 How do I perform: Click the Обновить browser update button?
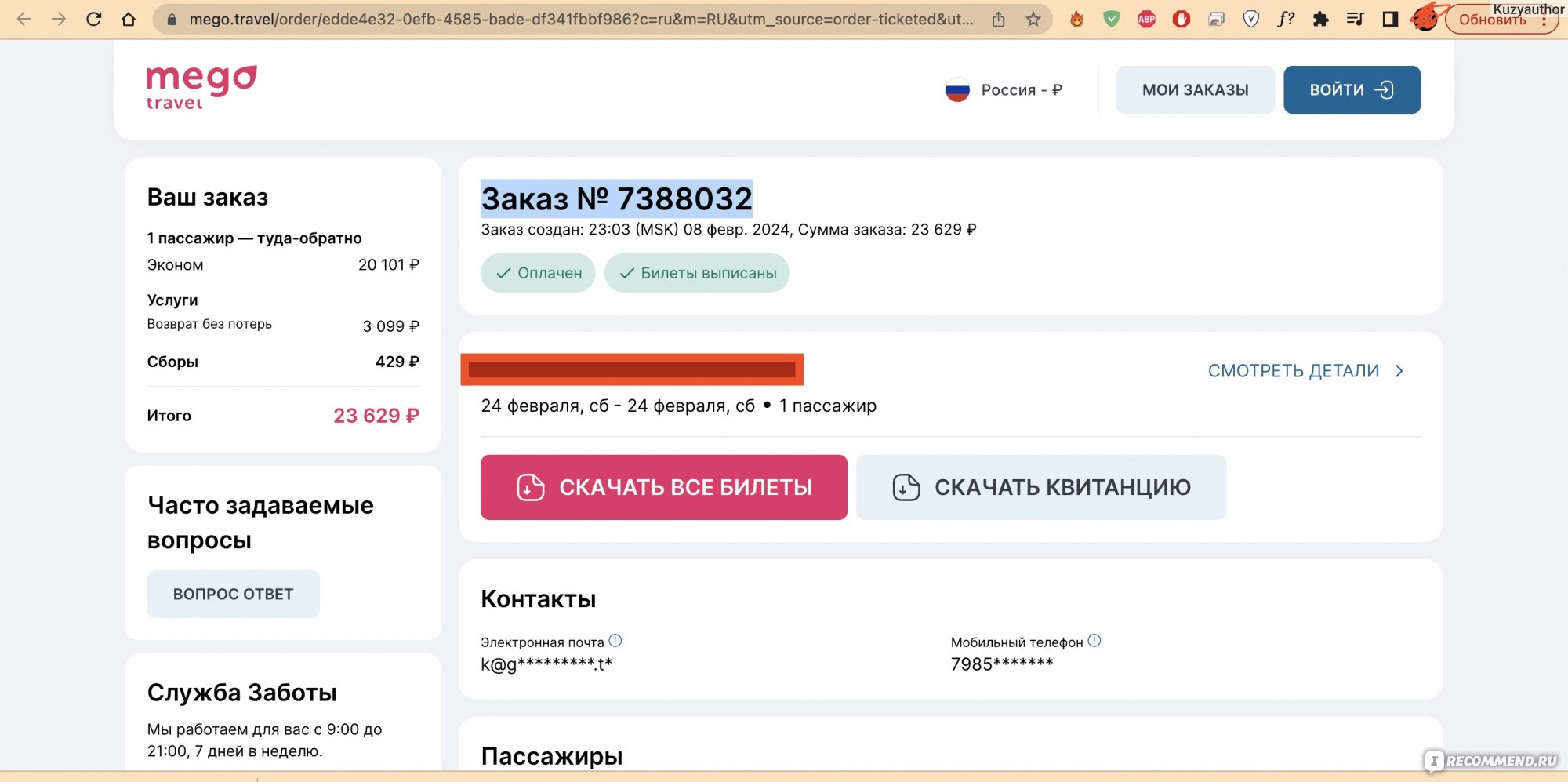(1501, 20)
